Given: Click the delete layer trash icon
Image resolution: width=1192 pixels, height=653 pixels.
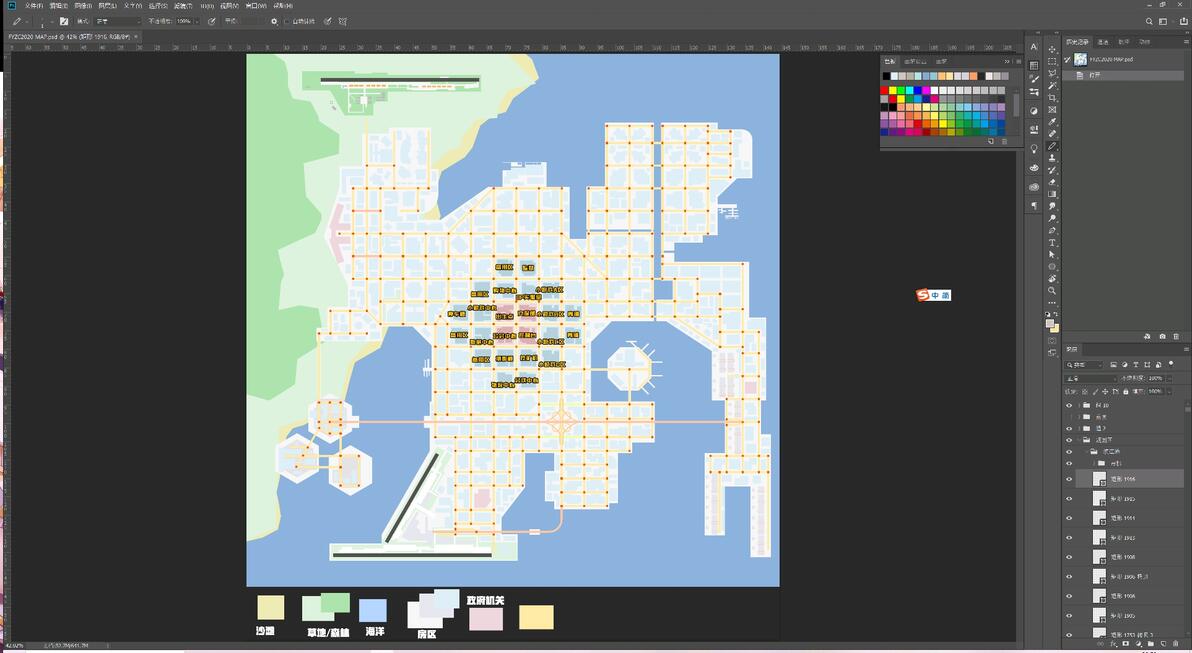Looking at the screenshot, I should tap(1176, 644).
